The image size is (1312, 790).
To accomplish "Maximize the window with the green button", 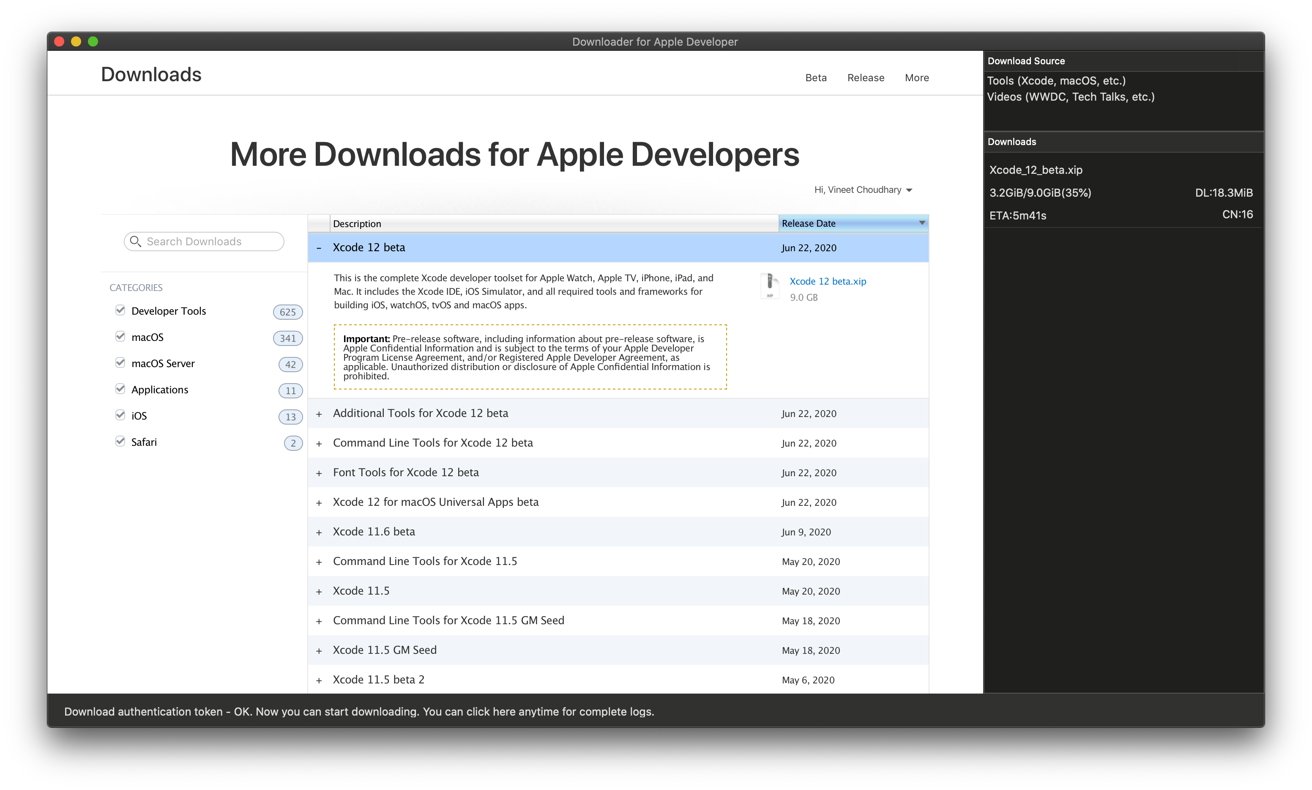I will (x=93, y=42).
